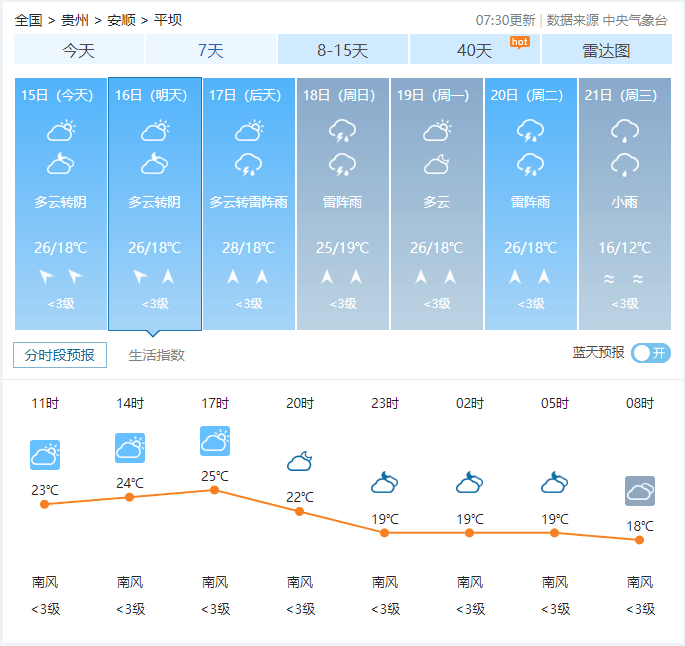
Task: Click the 05时 cloudy night icon
Action: [555, 483]
